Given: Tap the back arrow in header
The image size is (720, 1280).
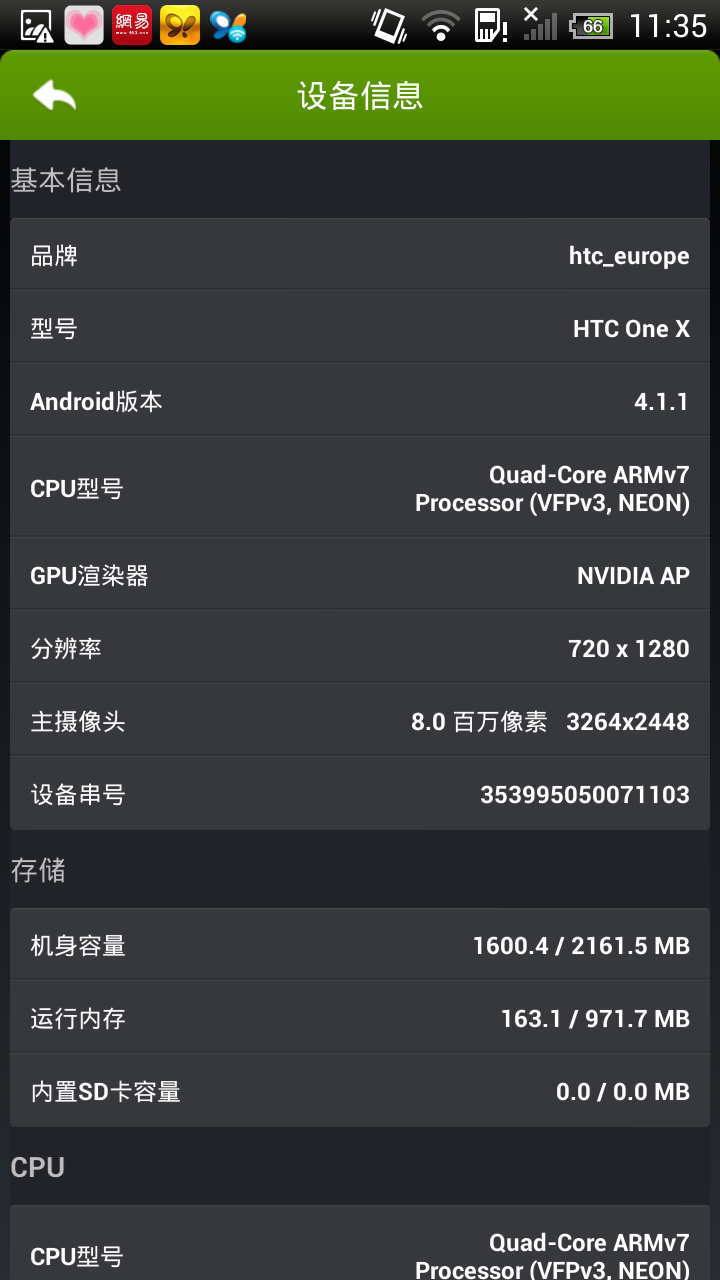Looking at the screenshot, I should tap(54, 96).
